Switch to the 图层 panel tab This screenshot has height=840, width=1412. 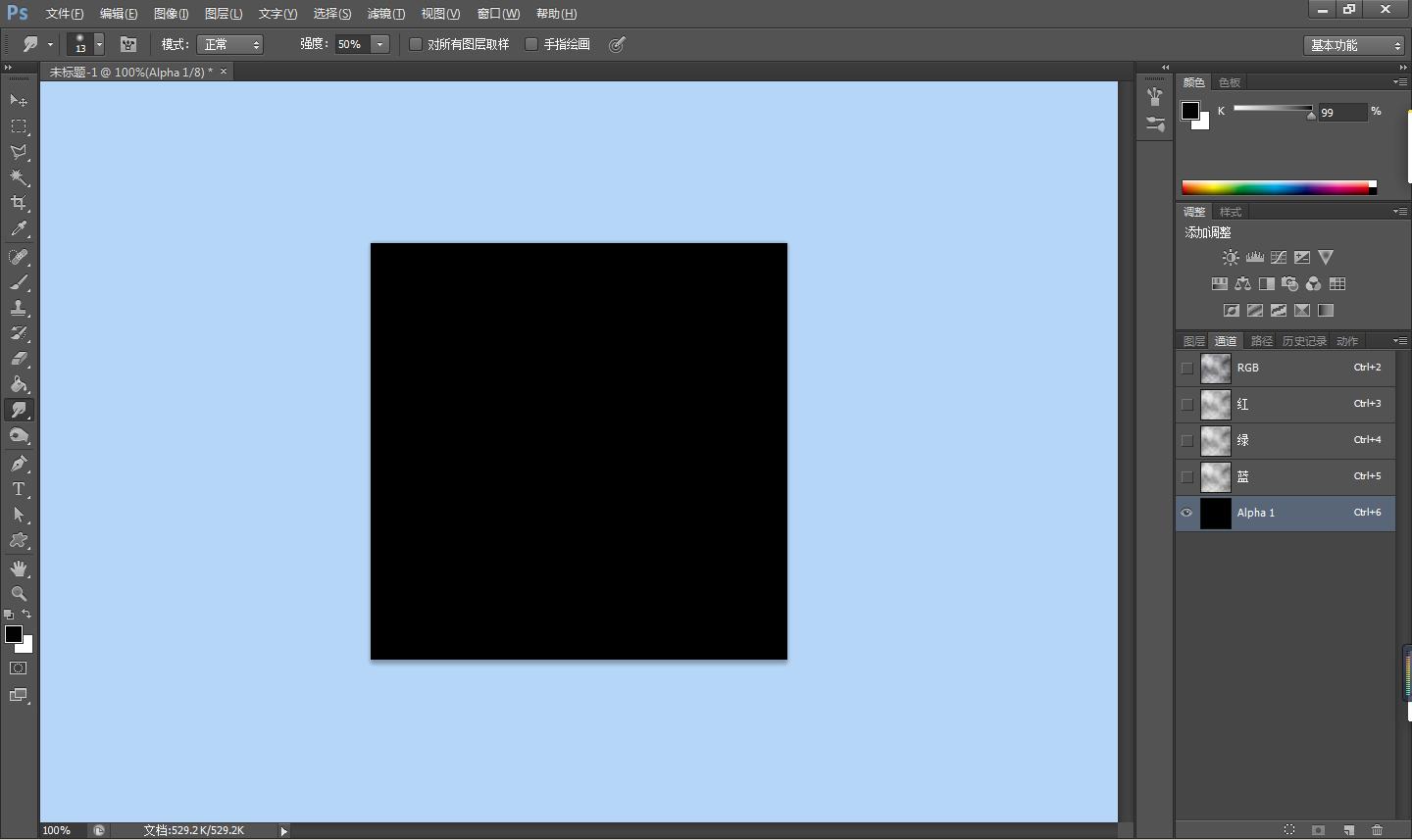pos(1193,341)
